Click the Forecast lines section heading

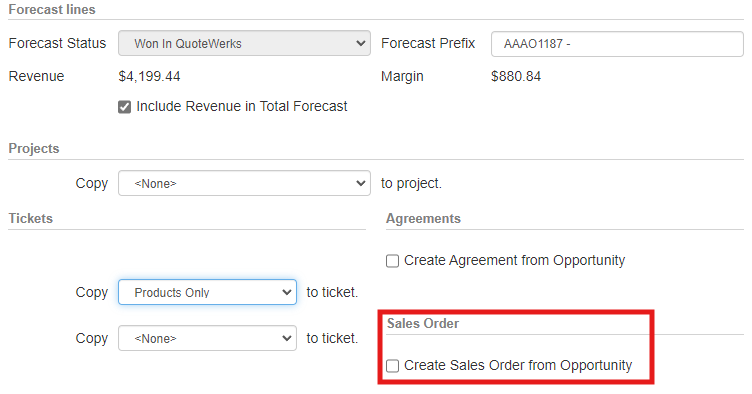click(52, 10)
